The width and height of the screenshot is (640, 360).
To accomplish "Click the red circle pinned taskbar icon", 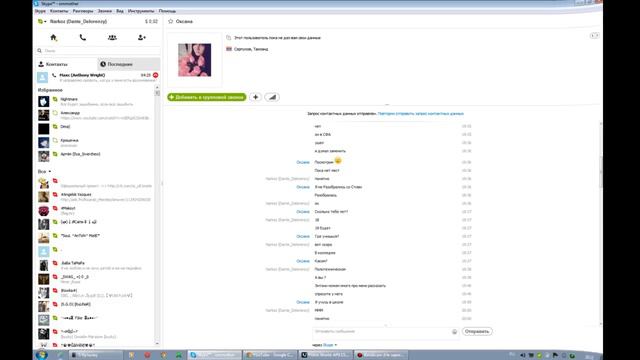I will click(x=147, y=355).
